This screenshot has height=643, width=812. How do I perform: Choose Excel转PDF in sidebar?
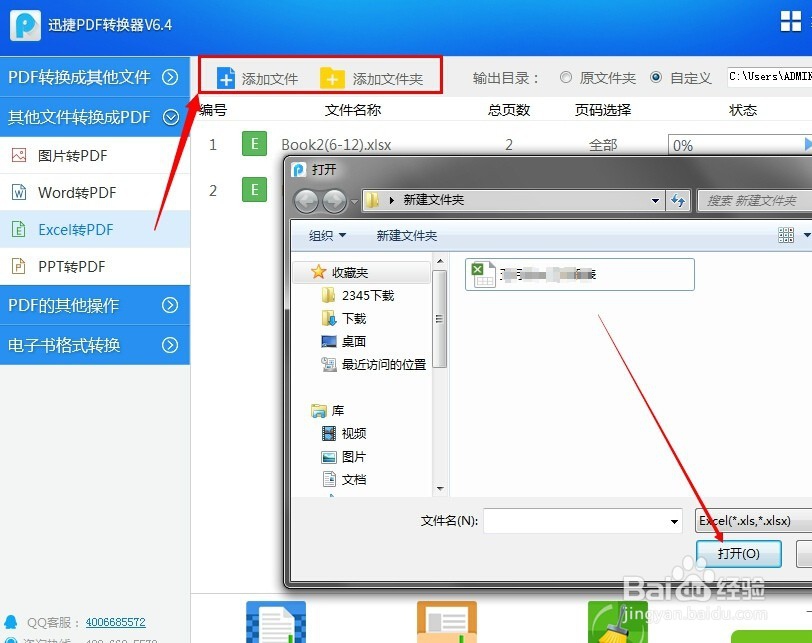[x=95, y=229]
